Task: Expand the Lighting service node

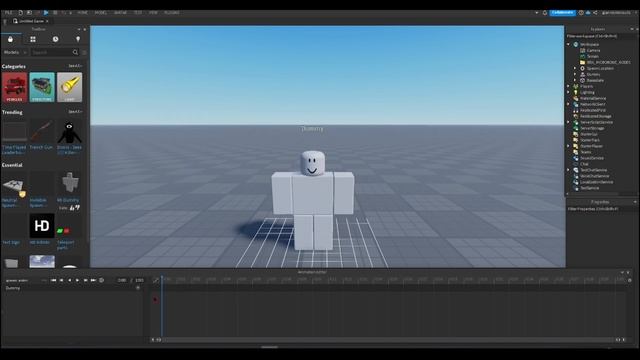Action: (568, 92)
